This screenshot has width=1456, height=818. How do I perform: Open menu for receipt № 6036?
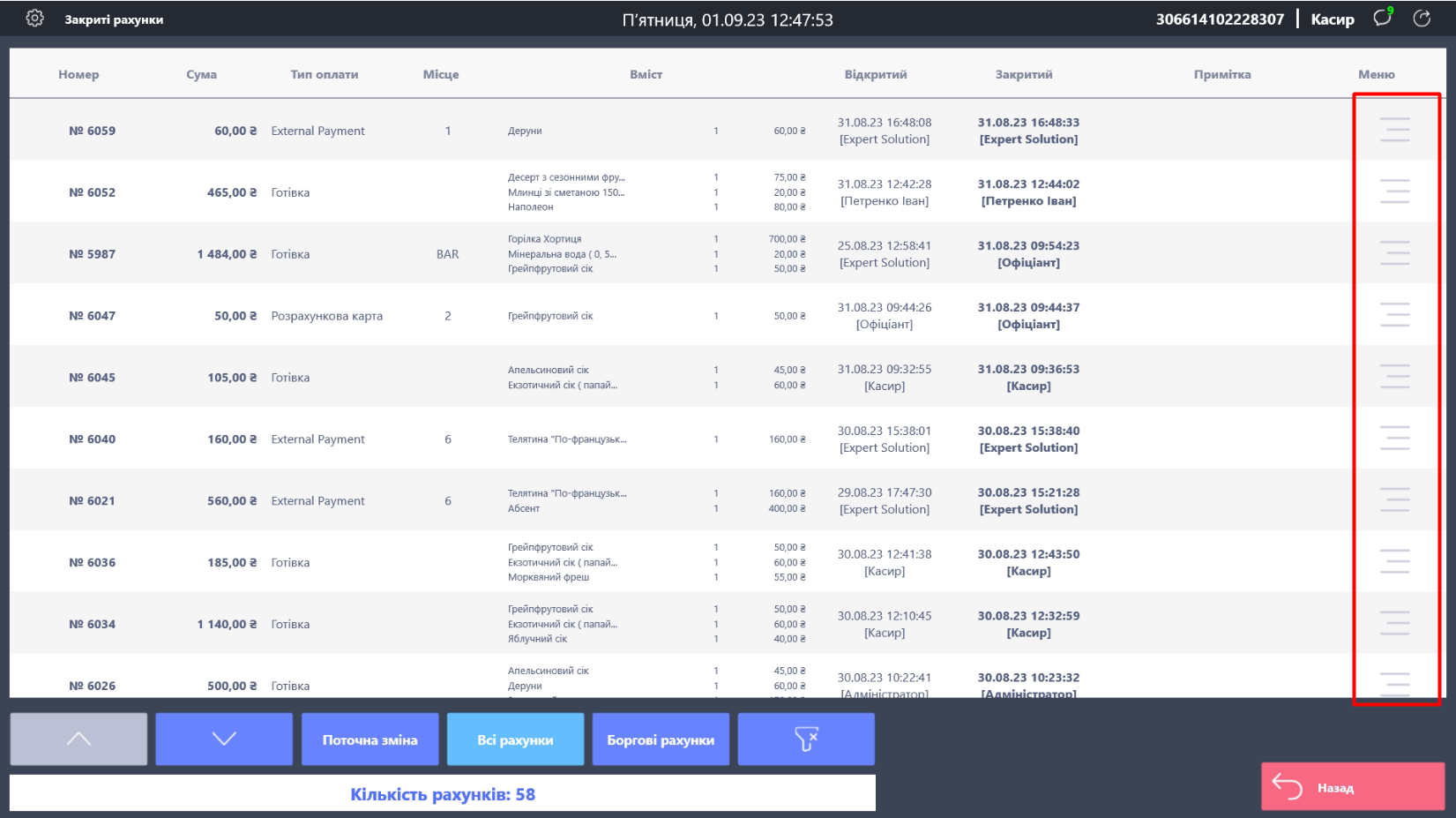pos(1394,562)
